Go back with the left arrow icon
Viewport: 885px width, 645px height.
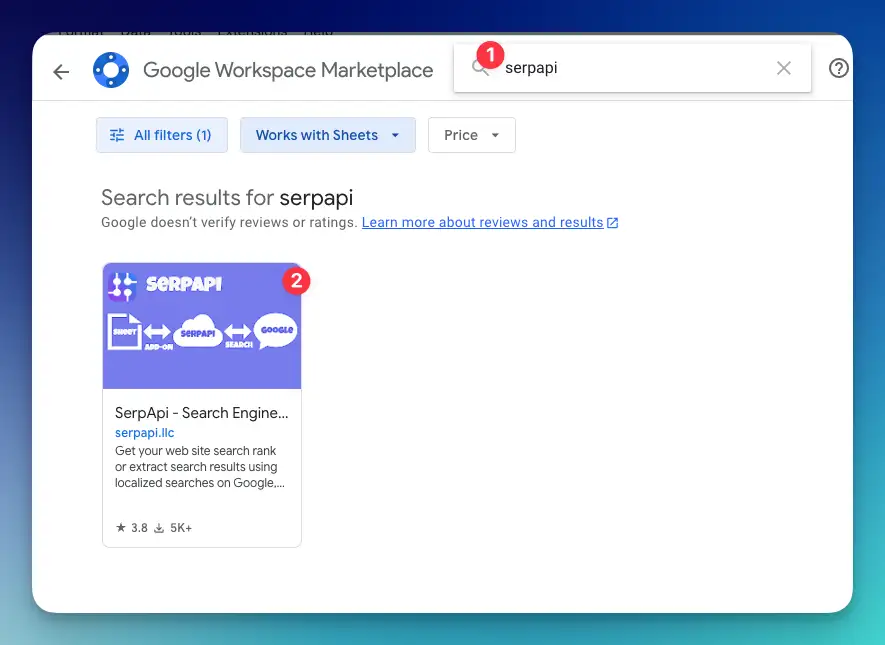[x=61, y=72]
